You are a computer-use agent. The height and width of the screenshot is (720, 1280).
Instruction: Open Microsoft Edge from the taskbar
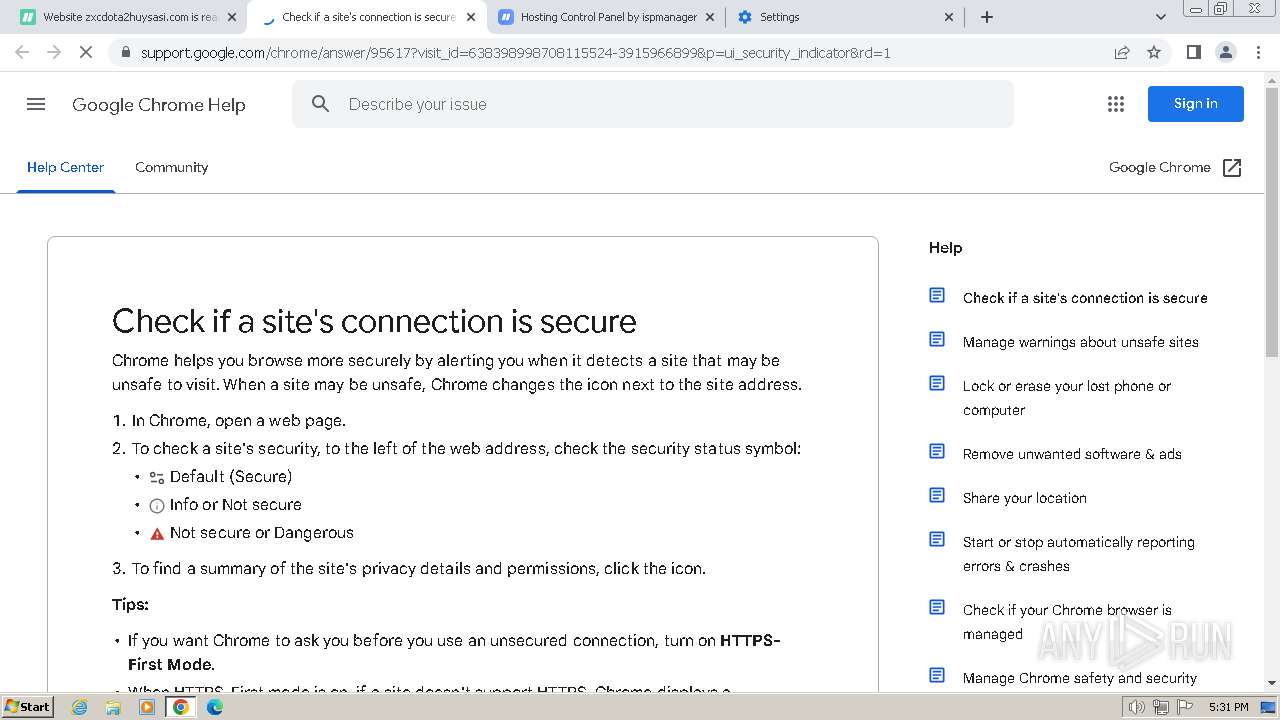pyautogui.click(x=215, y=707)
